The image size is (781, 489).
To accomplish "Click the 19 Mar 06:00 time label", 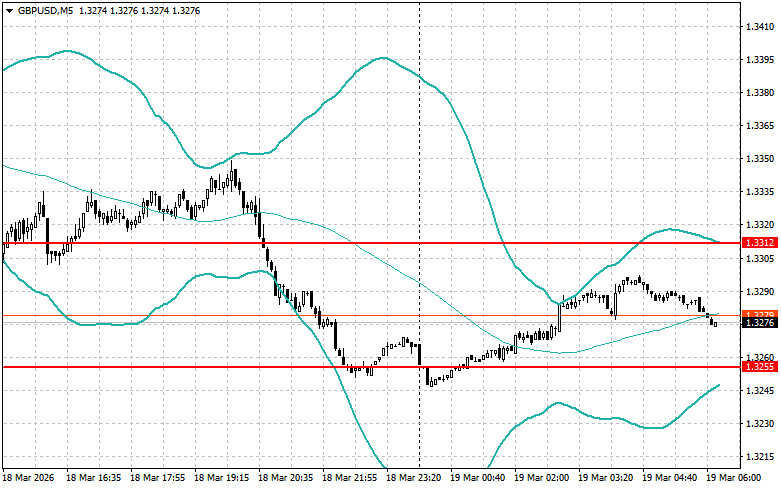I will coord(733,478).
